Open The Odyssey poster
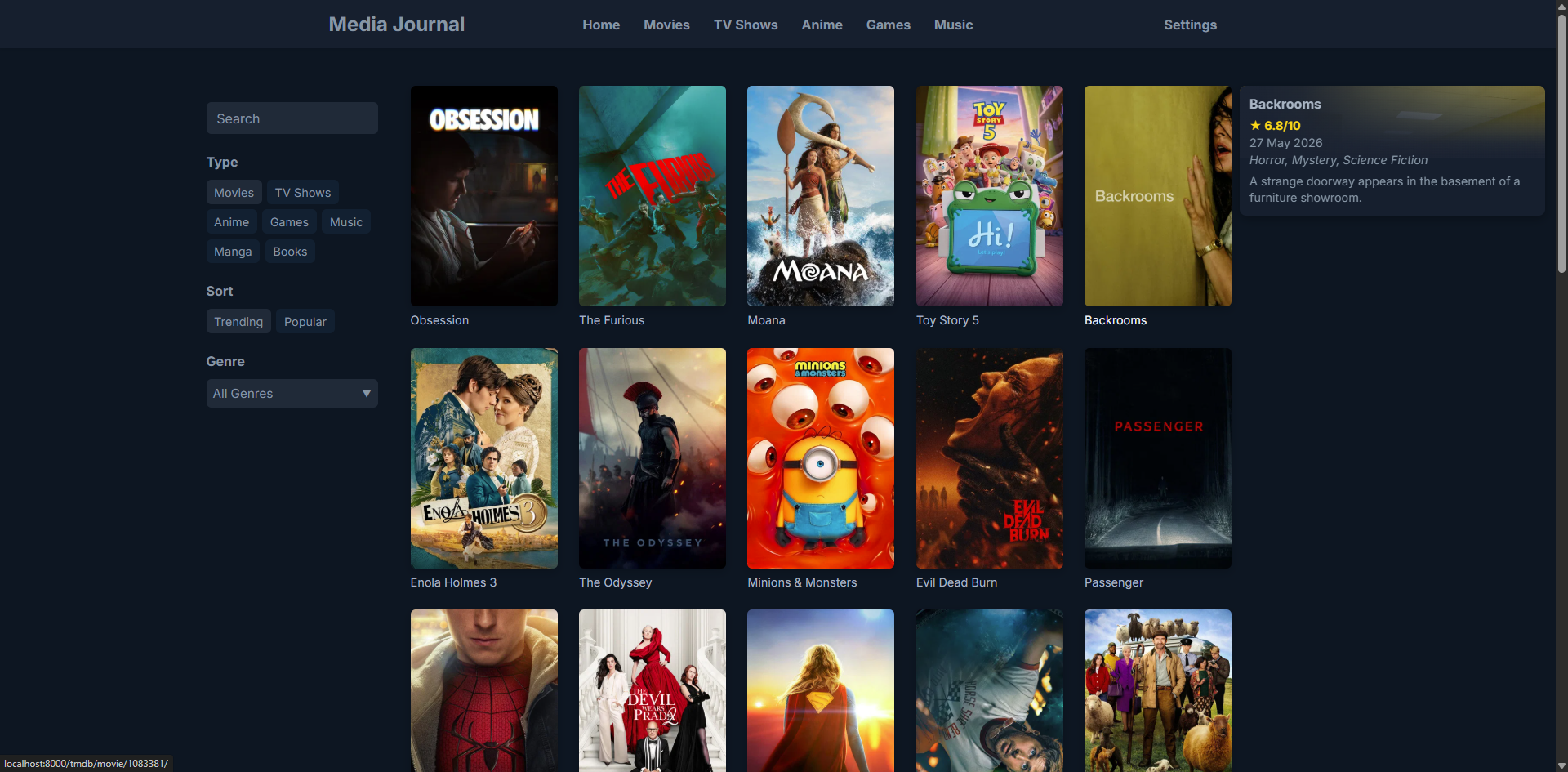 click(x=653, y=458)
